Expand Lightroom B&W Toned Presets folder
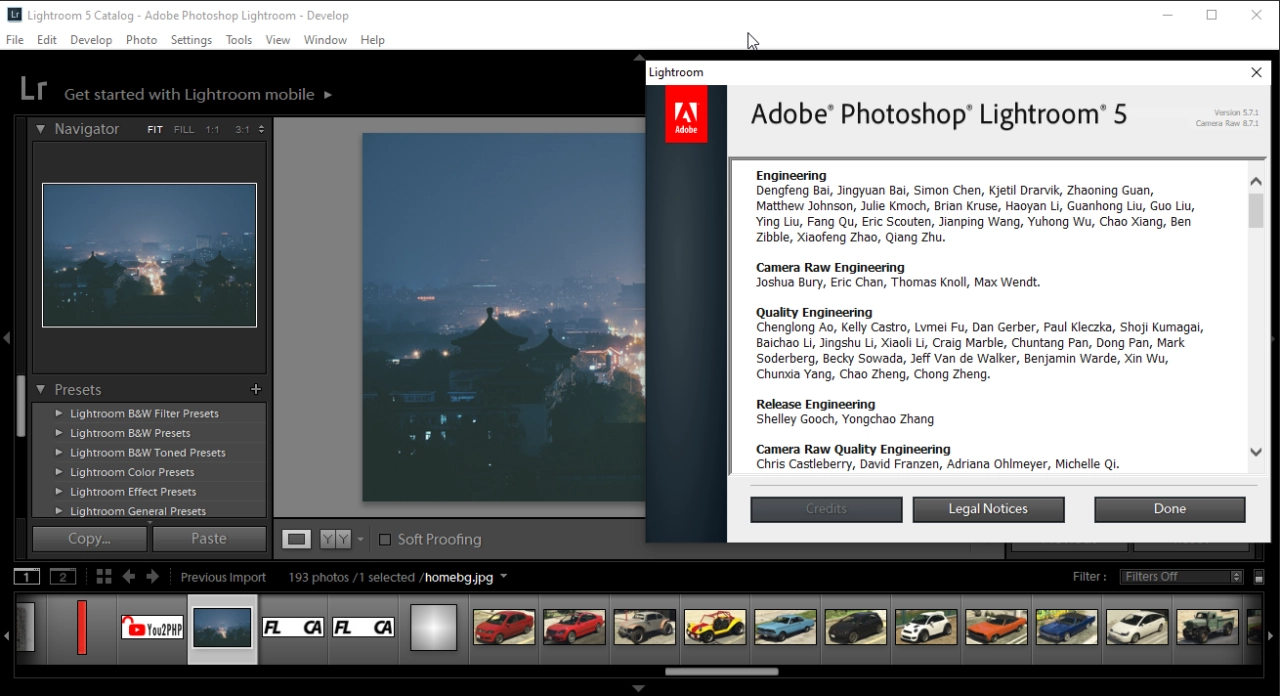Viewport: 1280px width, 696px height. coord(59,452)
